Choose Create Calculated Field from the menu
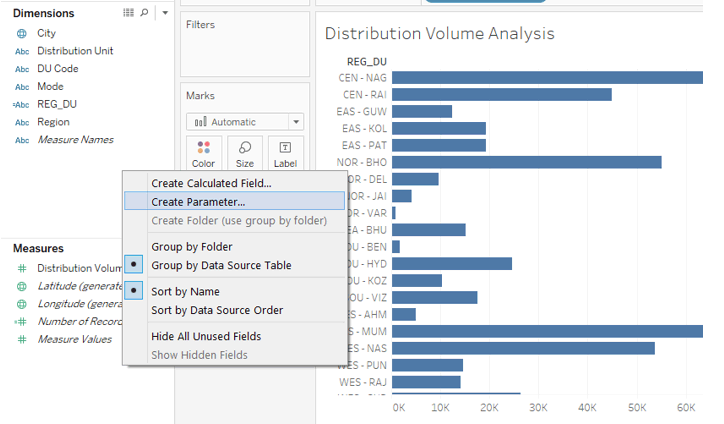 click(211, 183)
